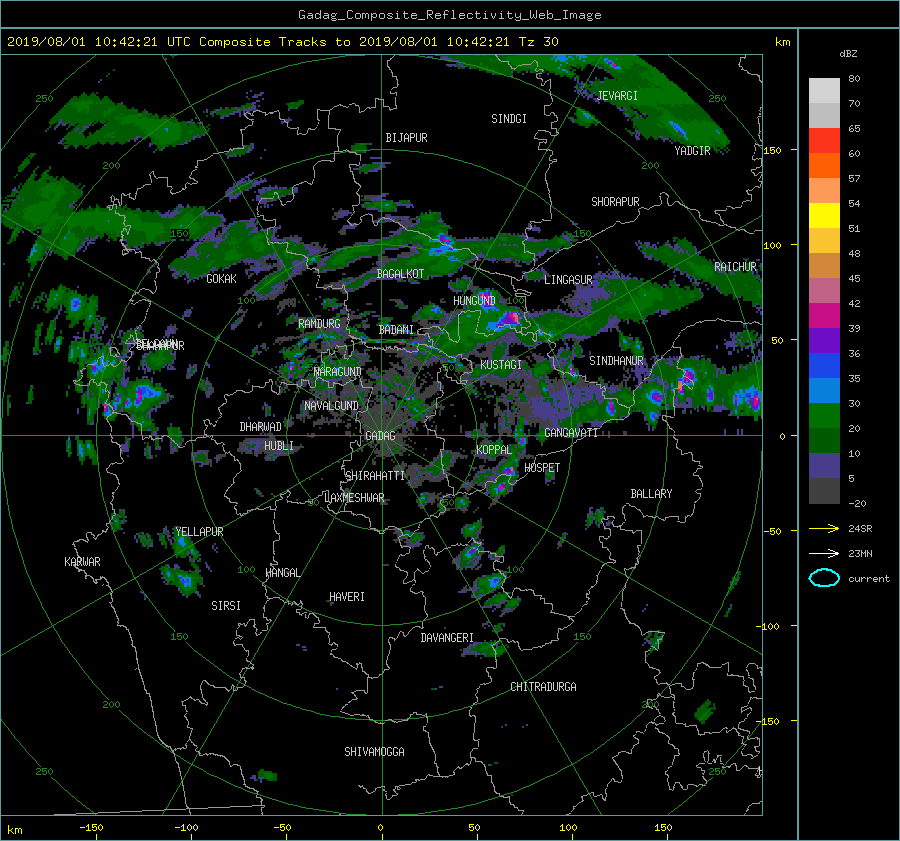The height and width of the screenshot is (841, 900).
Task: Click the HUNGUND city label
Action: click(474, 301)
